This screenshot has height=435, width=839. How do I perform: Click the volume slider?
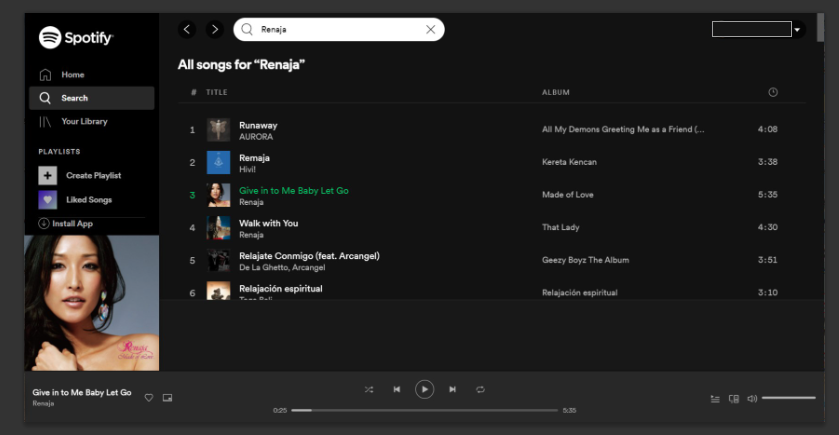(789, 398)
